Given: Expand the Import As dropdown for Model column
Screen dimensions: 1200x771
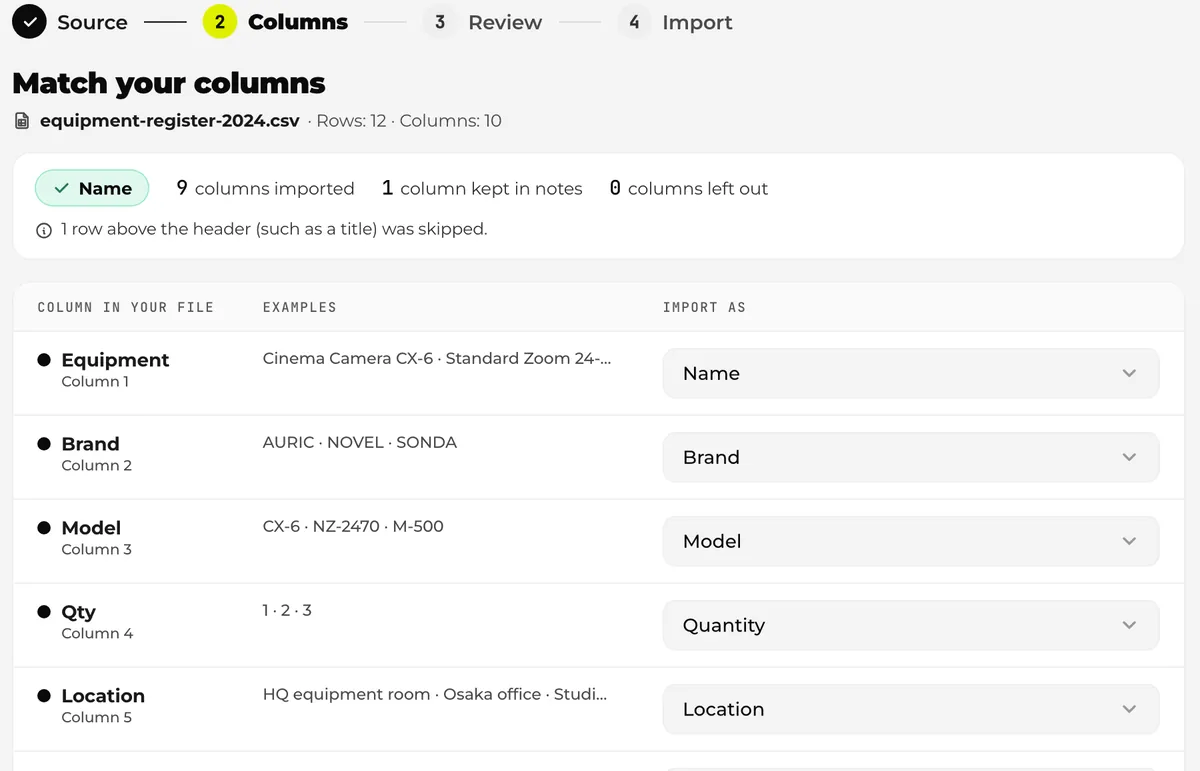Looking at the screenshot, I should pyautogui.click(x=911, y=541).
